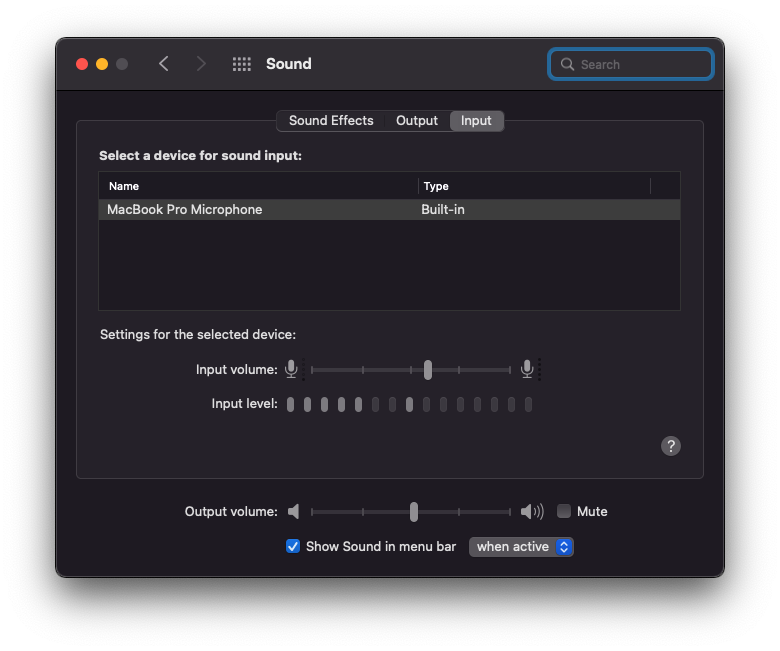Click the quiet output volume speaker icon

[x=294, y=511]
